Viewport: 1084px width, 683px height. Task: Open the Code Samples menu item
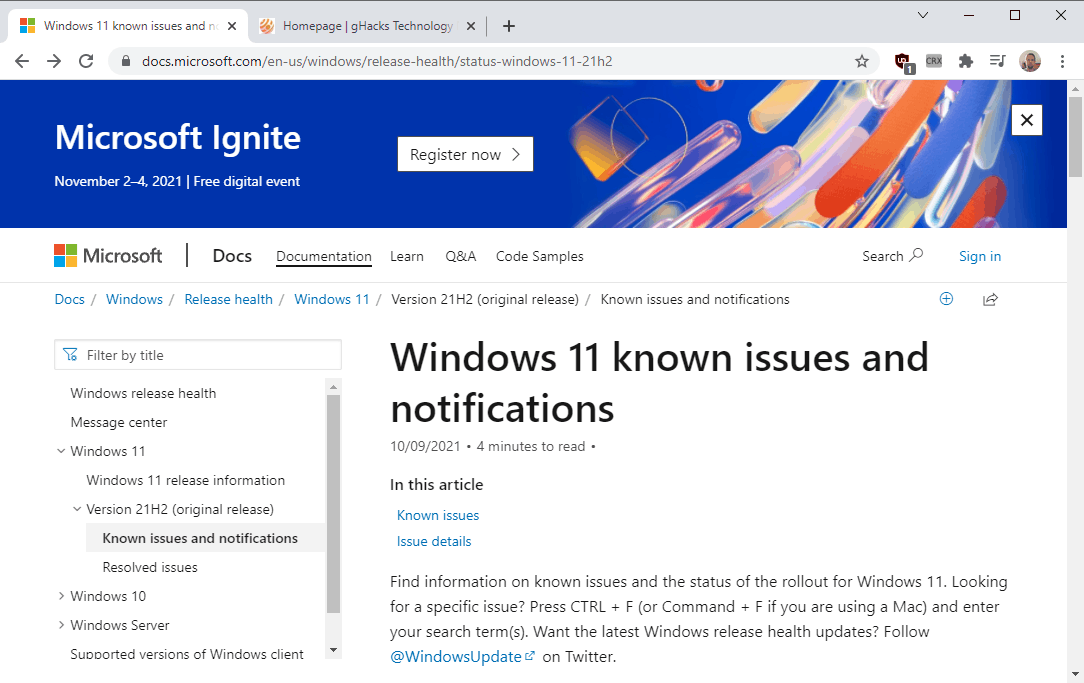tap(539, 256)
